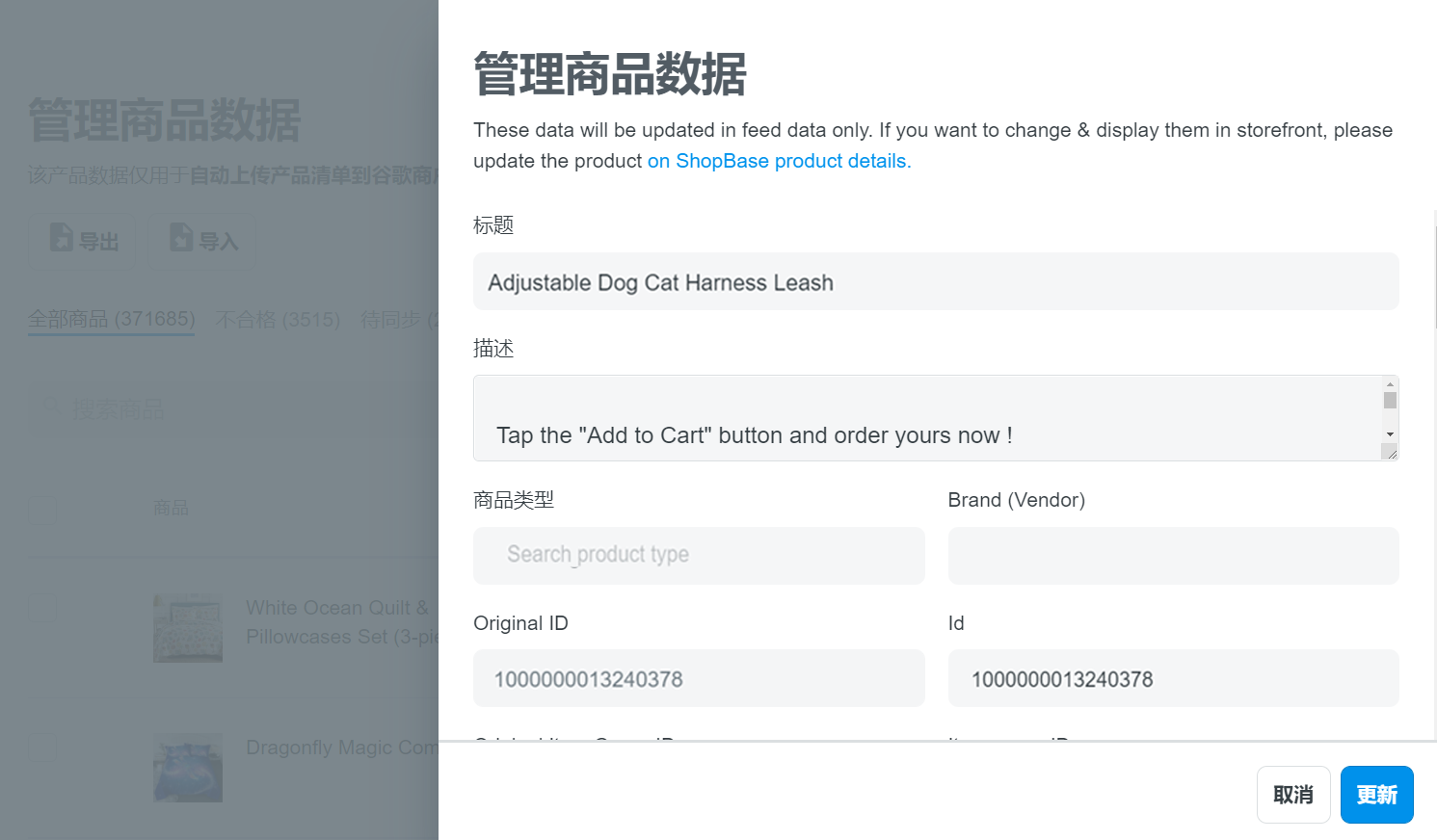Open the 'on ShopBase product details' link

click(779, 161)
